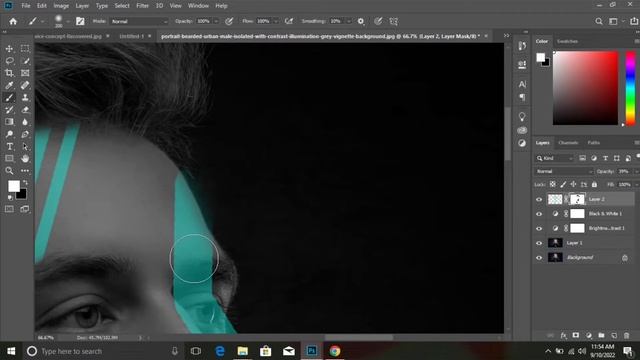The width and height of the screenshot is (640, 360).
Task: Select the Move tool
Action: (9, 48)
